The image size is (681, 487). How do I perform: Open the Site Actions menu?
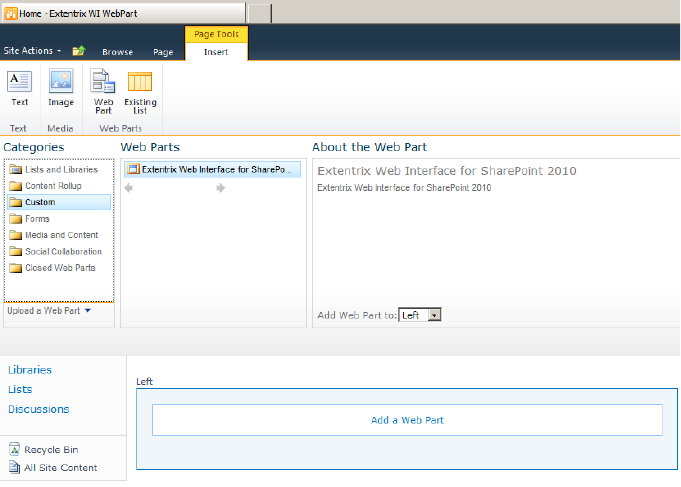pos(32,51)
